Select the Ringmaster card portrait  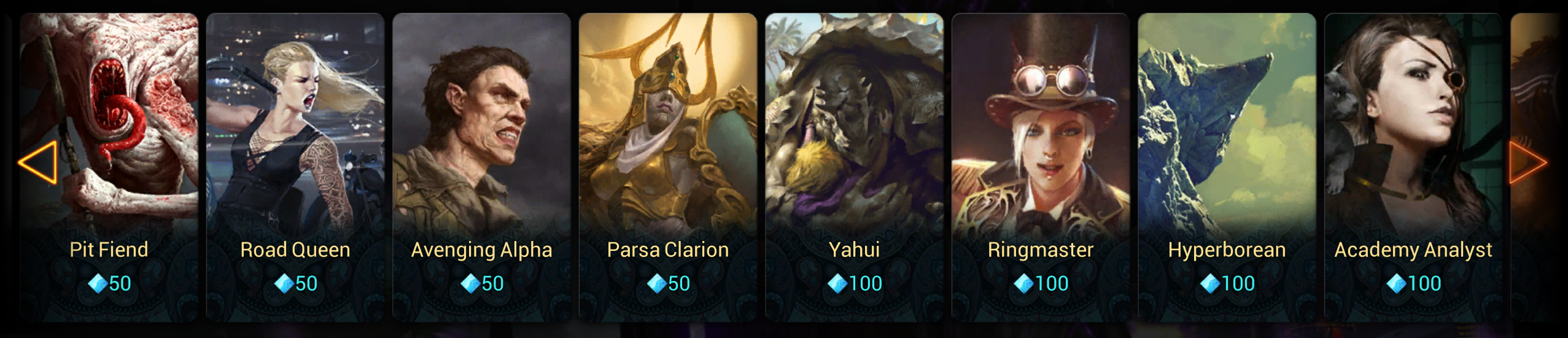tap(1041, 123)
